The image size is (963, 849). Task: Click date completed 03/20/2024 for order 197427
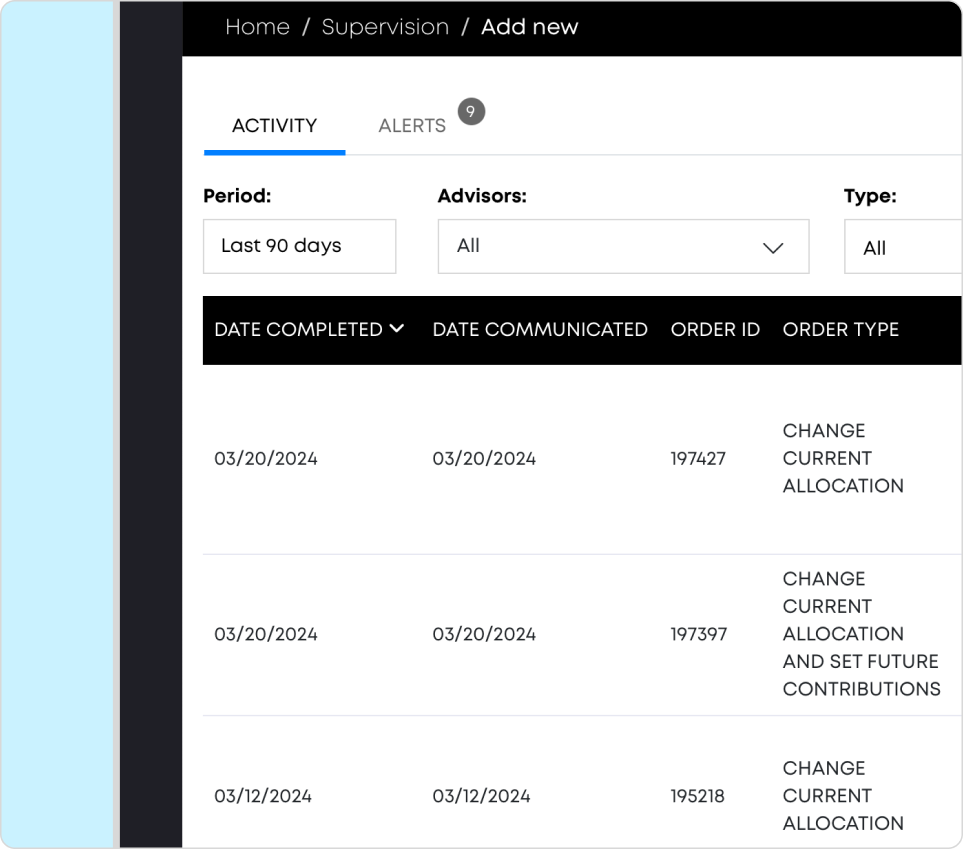[265, 458]
